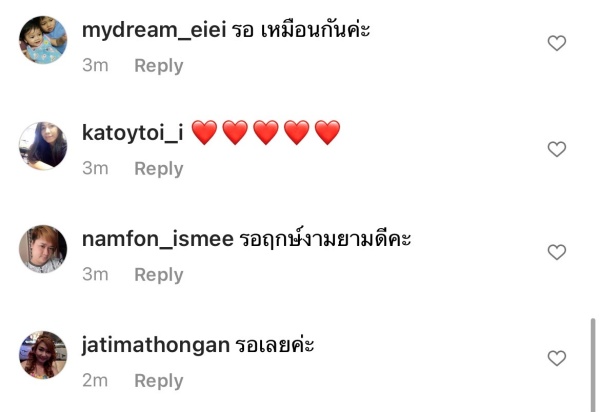
Task: View jatimathongan's avatar
Action: 43,355
